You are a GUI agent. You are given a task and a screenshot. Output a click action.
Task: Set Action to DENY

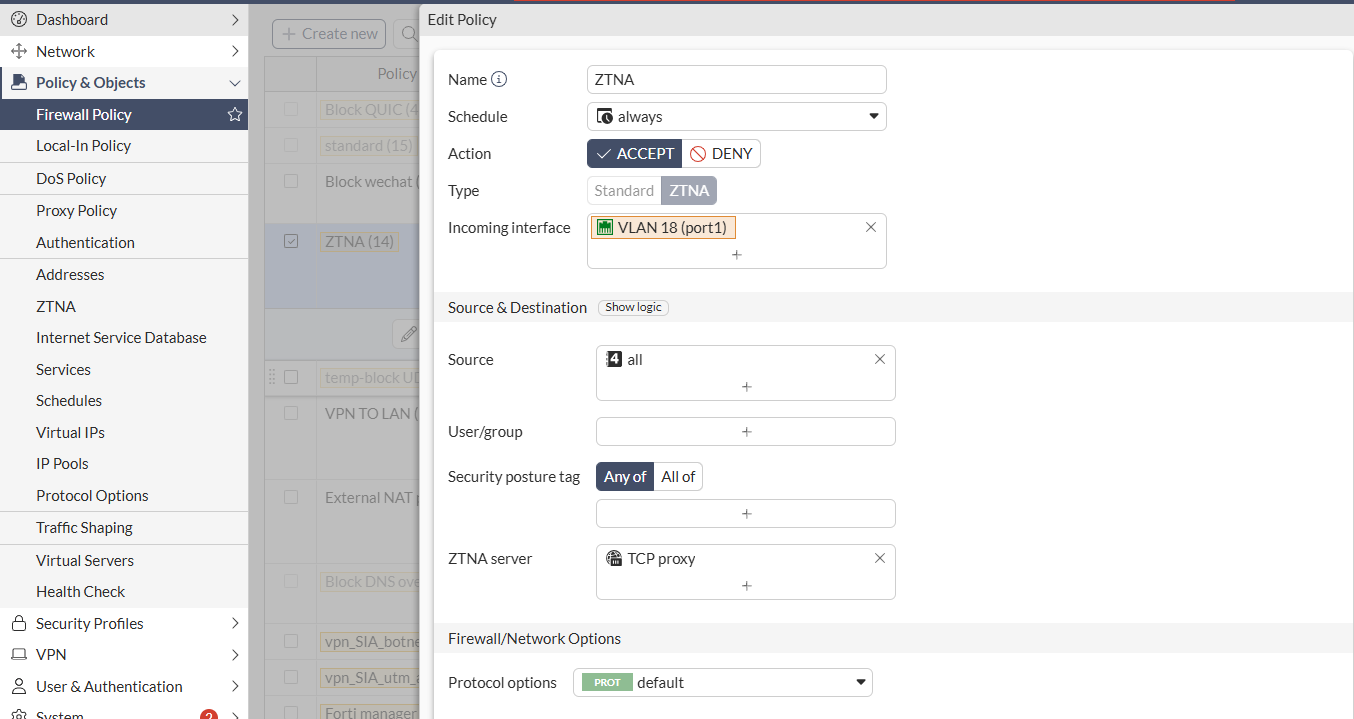pyautogui.click(x=721, y=153)
